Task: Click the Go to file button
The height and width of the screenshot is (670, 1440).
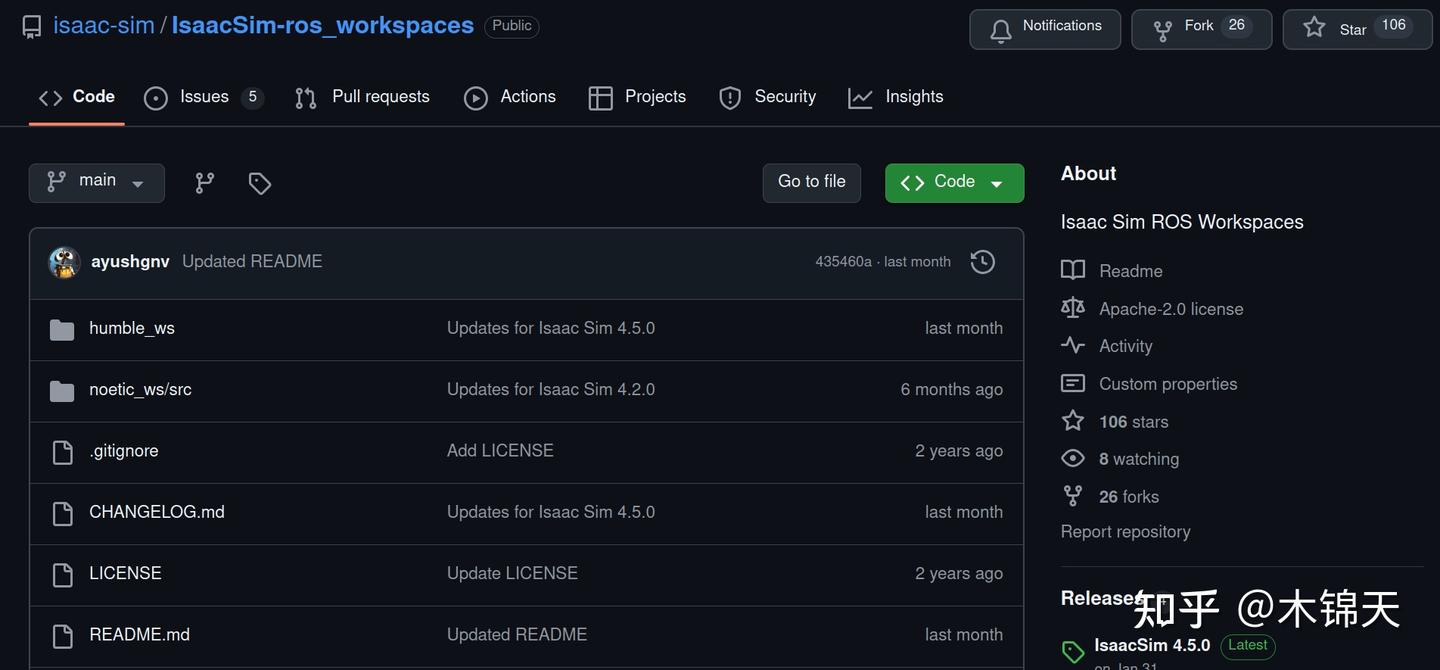Action: (812, 183)
